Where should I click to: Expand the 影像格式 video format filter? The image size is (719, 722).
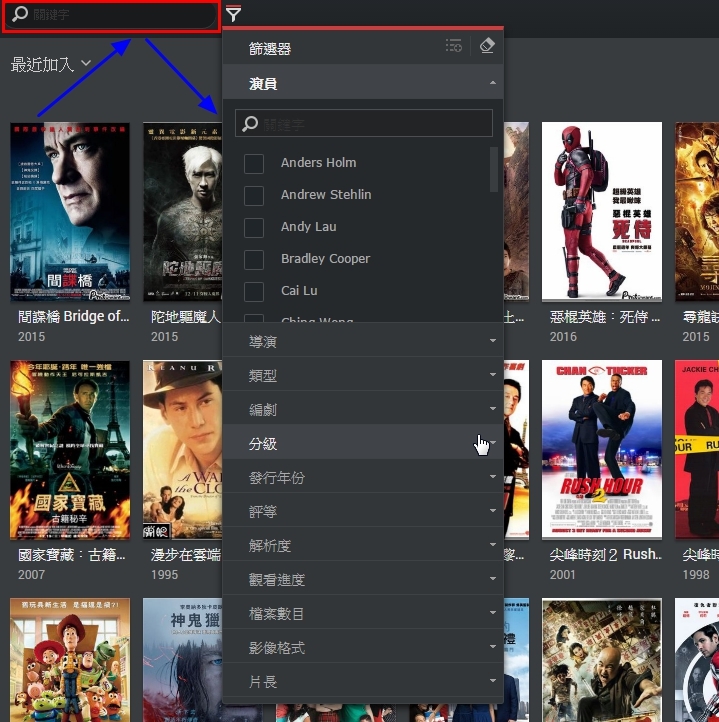362,648
